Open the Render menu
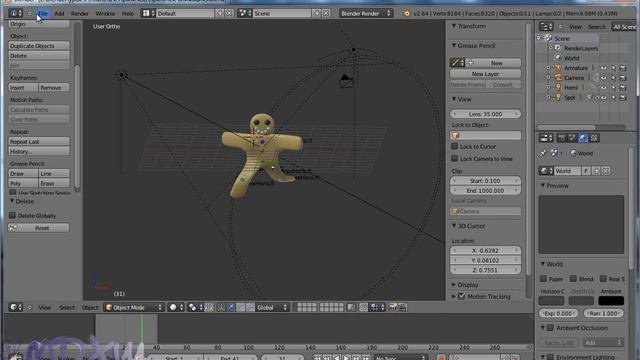Screen dimensions: 640x360 pyautogui.click(x=80, y=13)
